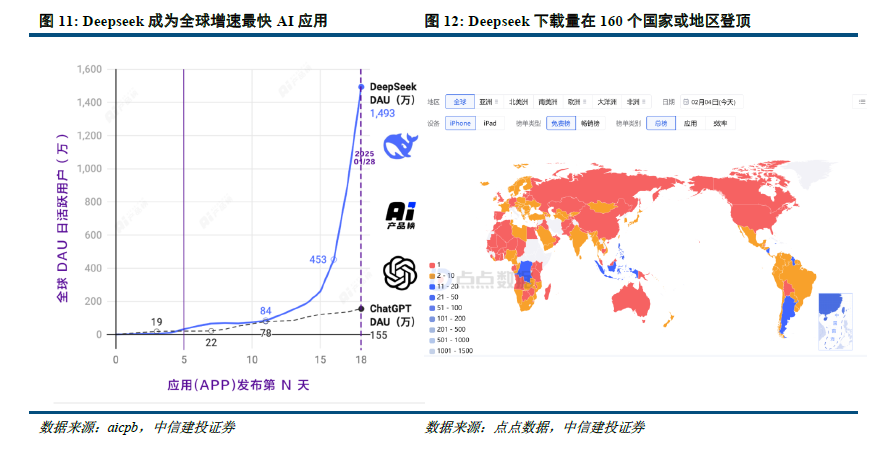Click the DeepSeek 1,493 endpoint dot

click(361, 87)
